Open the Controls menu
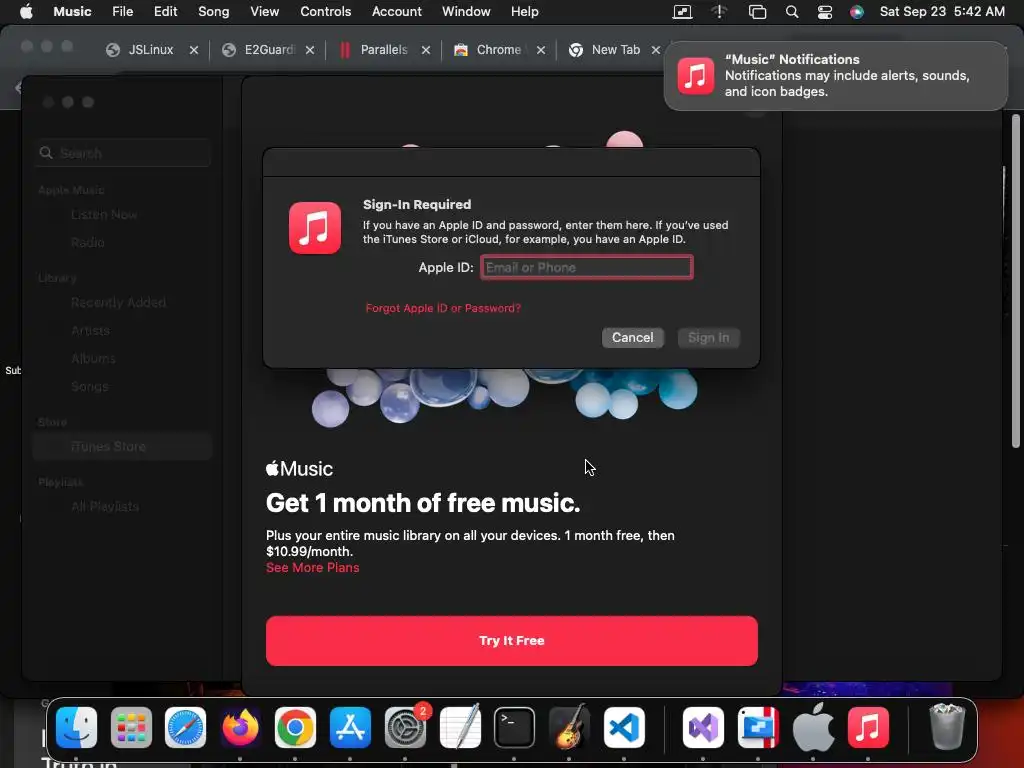The image size is (1024, 768). tap(325, 11)
